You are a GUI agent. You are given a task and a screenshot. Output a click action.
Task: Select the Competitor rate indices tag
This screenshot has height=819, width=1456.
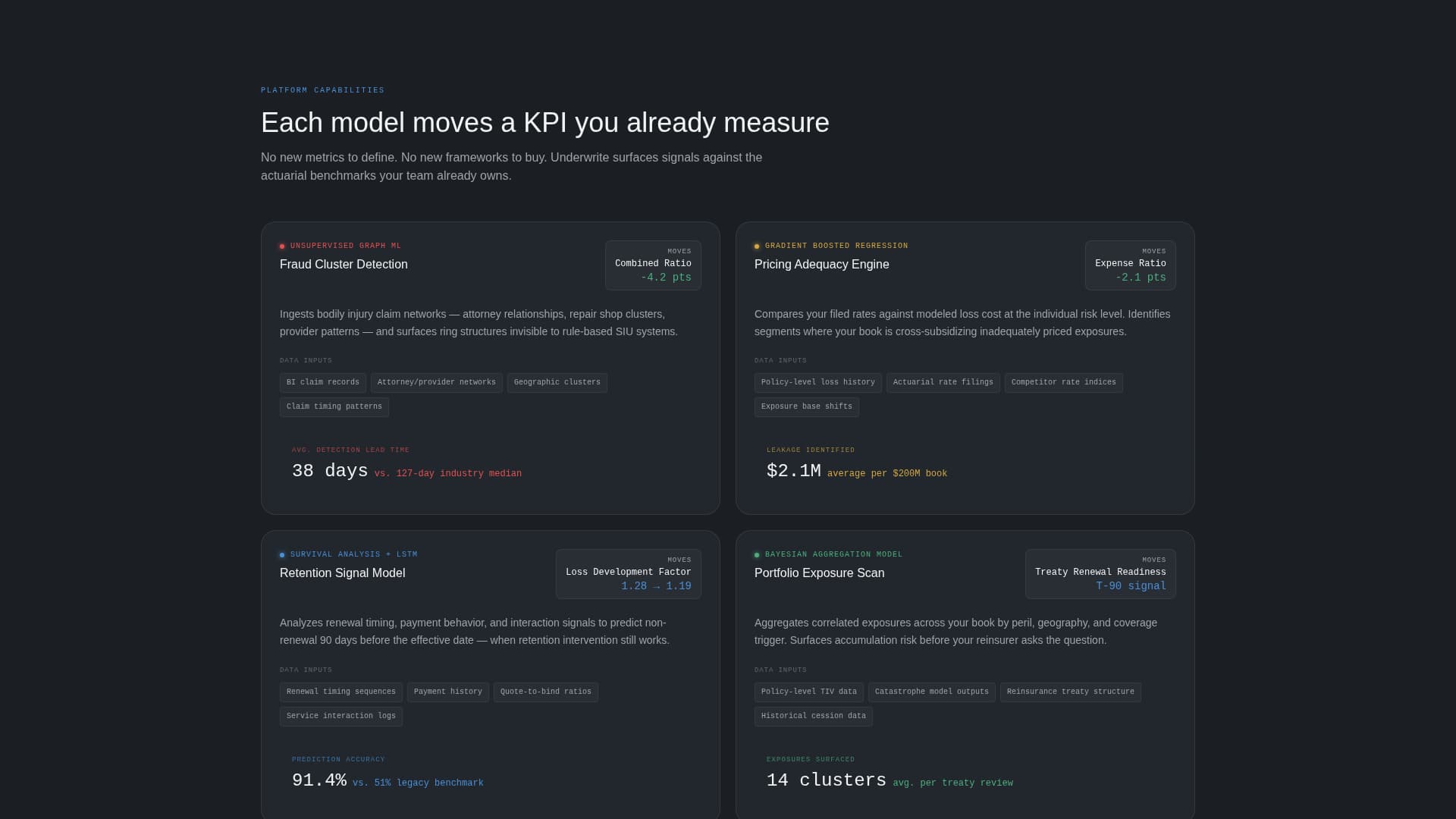click(x=1063, y=383)
